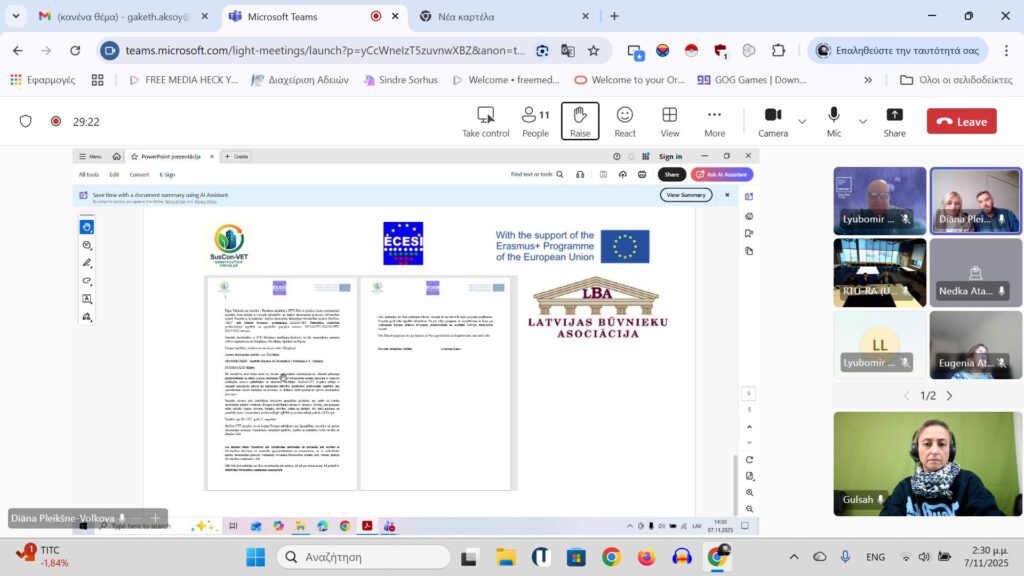Click the Raise hand button
Image resolution: width=1024 pixels, height=576 pixels.
(580, 121)
